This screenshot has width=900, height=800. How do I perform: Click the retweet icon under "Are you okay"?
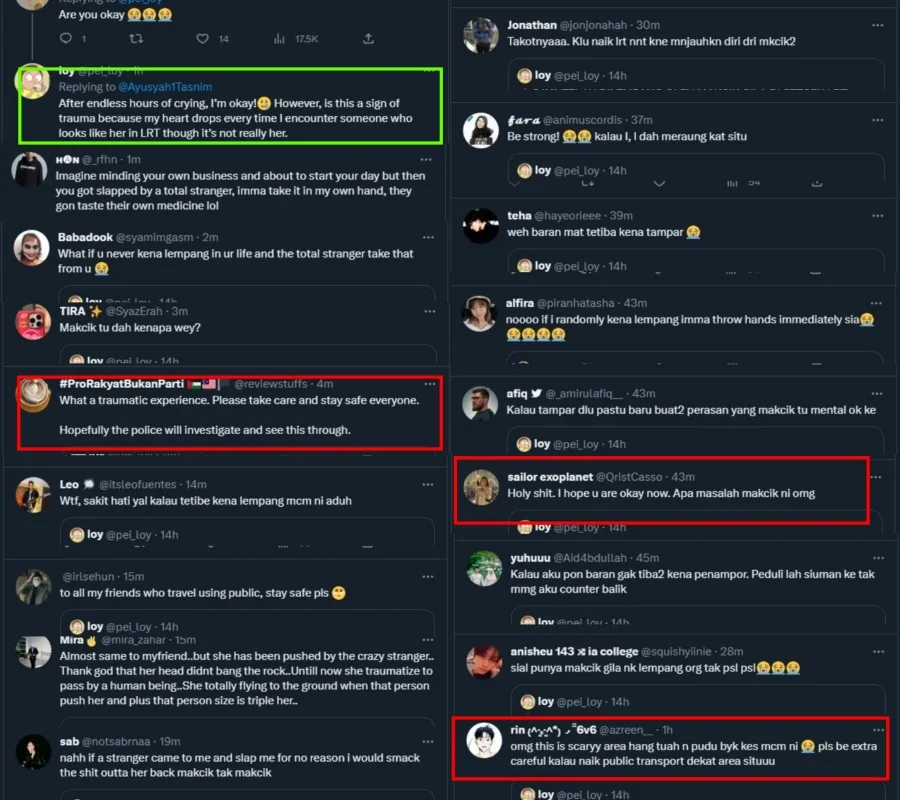136,38
